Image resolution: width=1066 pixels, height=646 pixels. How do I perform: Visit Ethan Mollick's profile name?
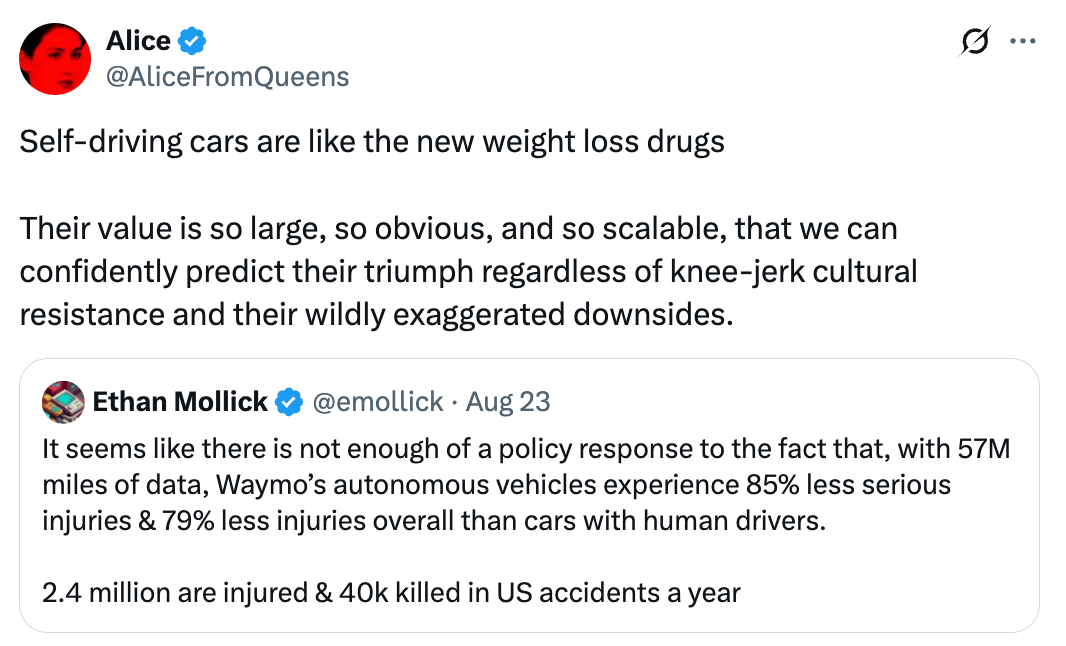point(181,401)
